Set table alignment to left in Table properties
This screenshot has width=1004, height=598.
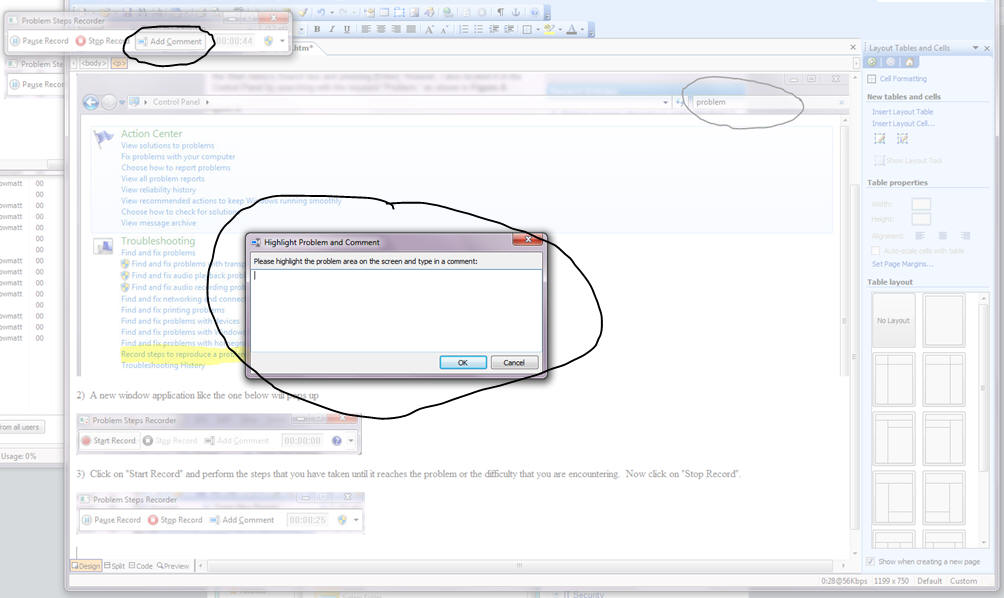pos(920,236)
